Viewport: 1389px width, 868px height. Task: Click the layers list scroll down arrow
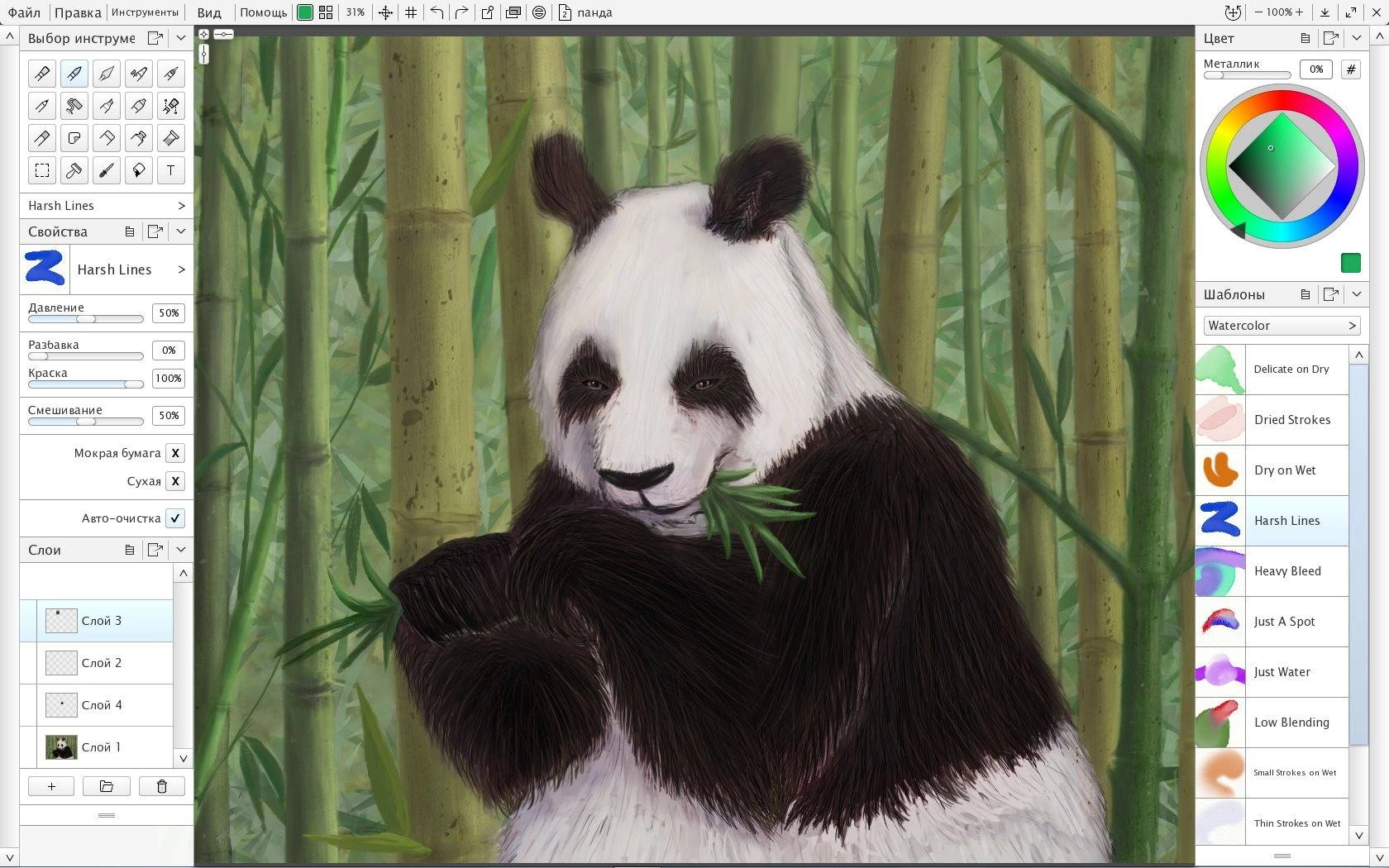[x=184, y=758]
